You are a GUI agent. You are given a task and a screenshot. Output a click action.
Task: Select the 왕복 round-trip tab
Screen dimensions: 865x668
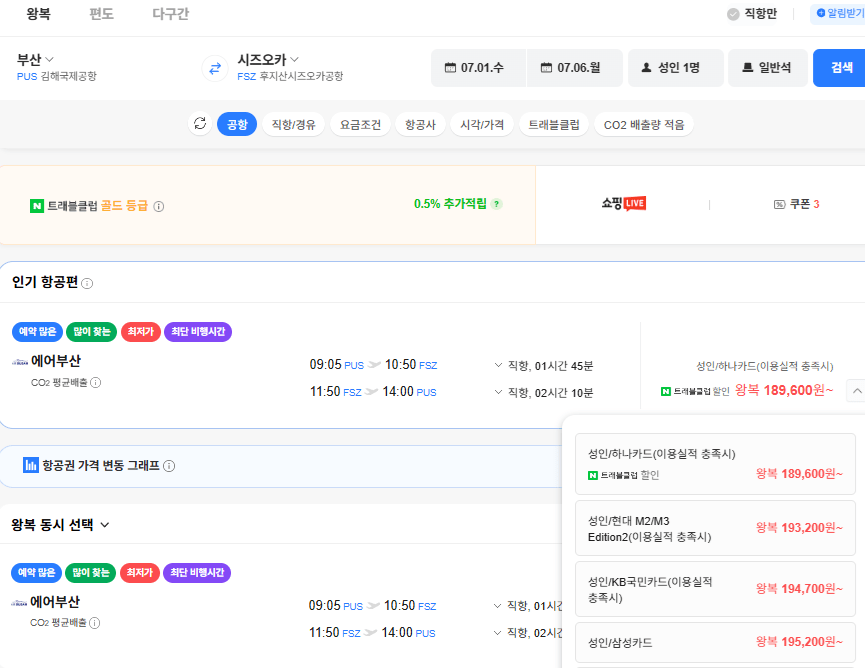[39, 14]
